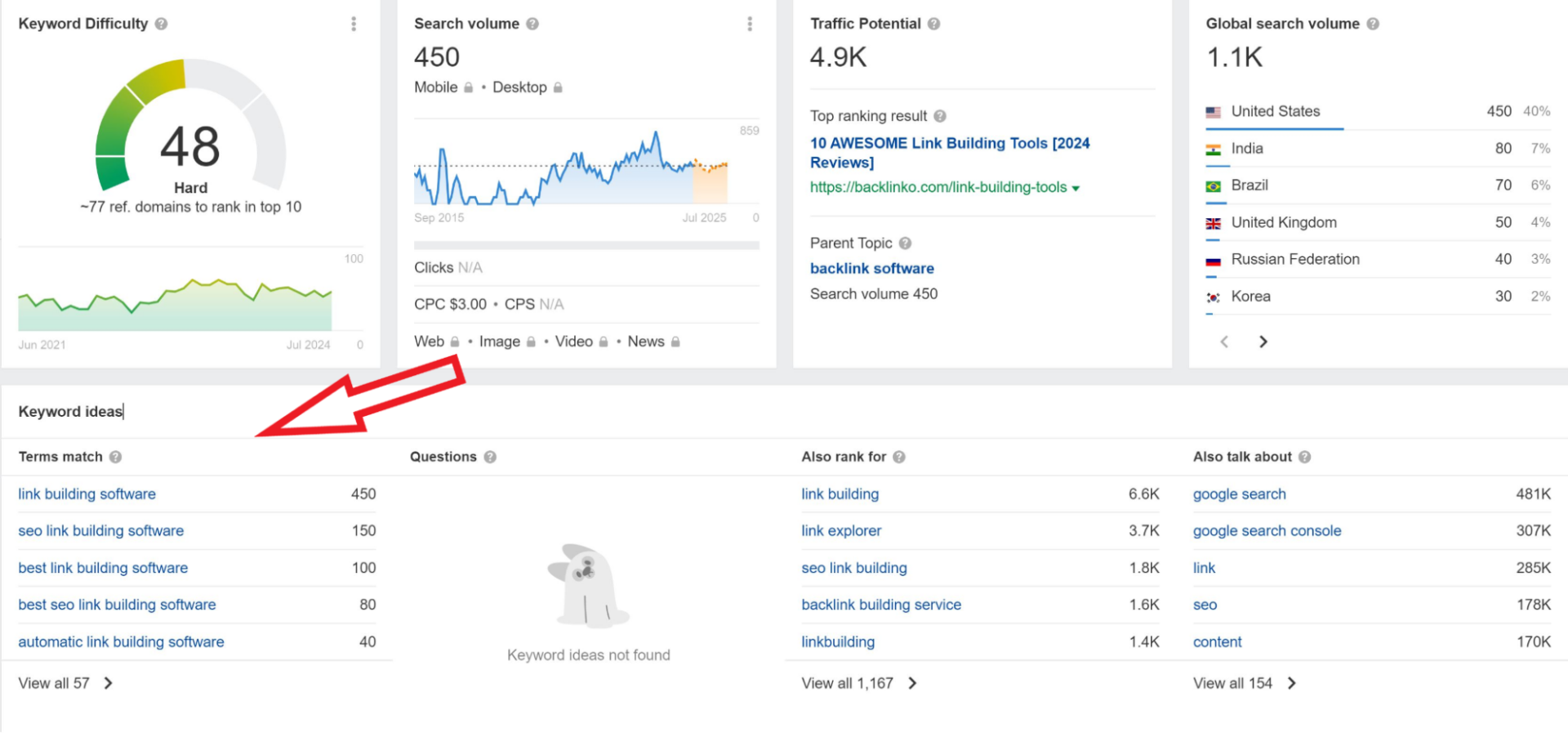This screenshot has height=733, width=1568.
Task: Click Keyword Difficulty gauge score 48
Action: click(x=190, y=146)
